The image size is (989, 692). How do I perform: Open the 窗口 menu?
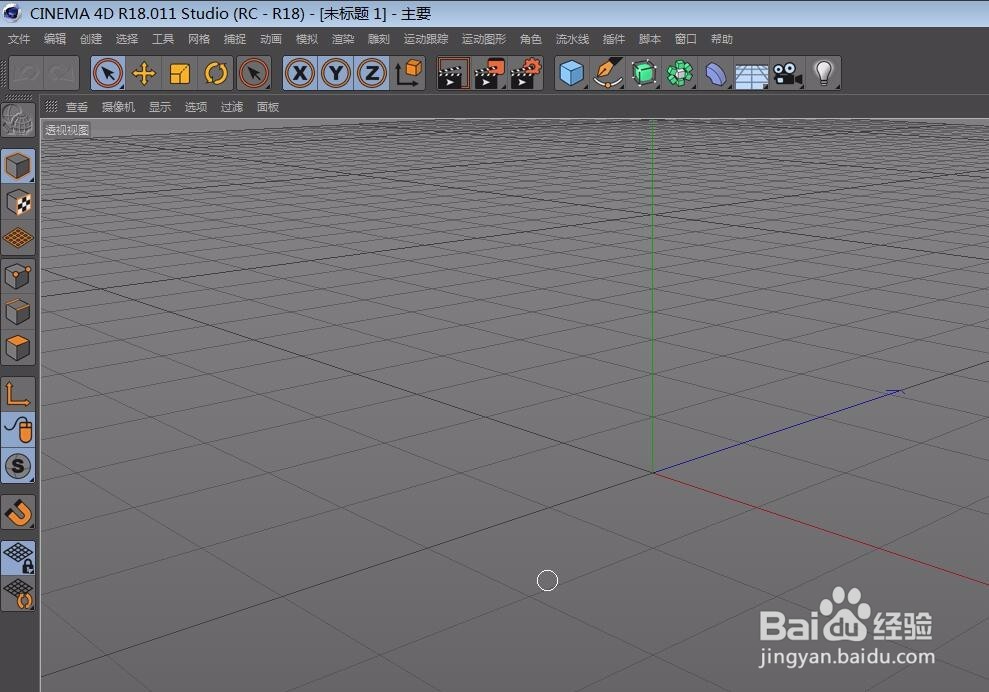(686, 39)
